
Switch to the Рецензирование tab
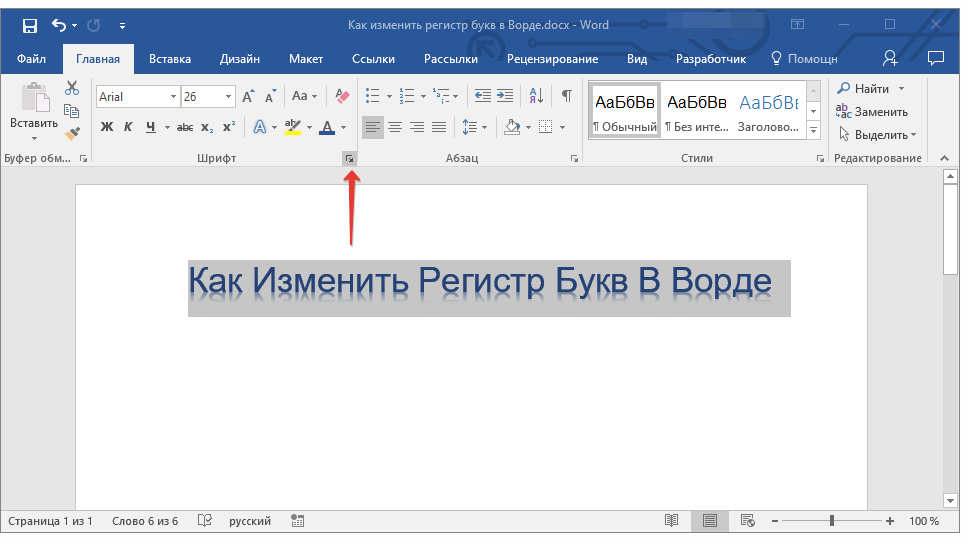553,59
